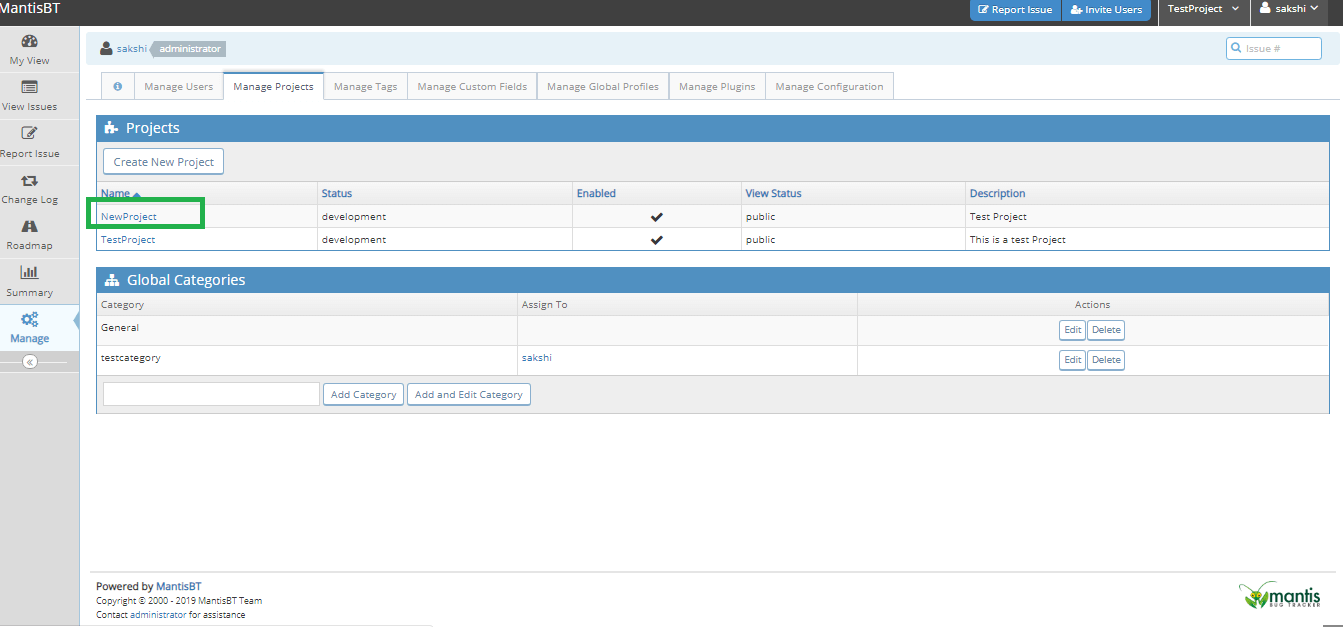Click the info icon tab
This screenshot has height=631, width=1343.
click(x=117, y=86)
